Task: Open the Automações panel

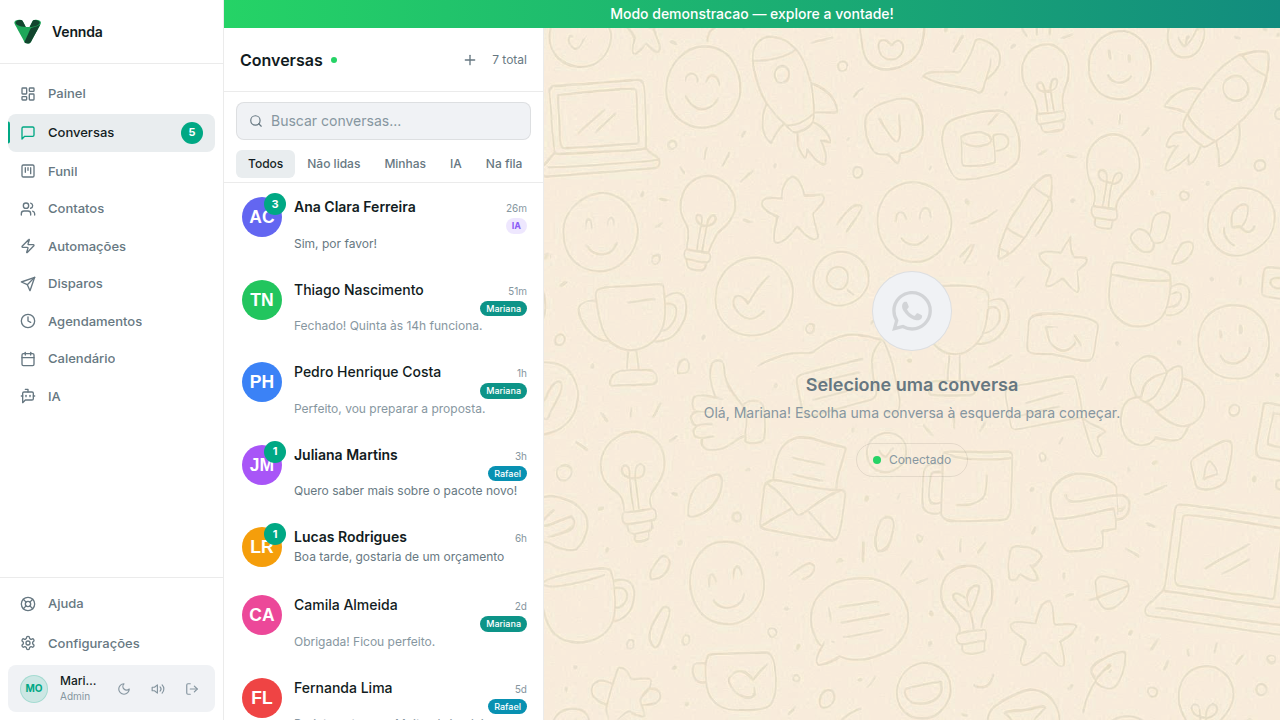Action: click(x=87, y=246)
